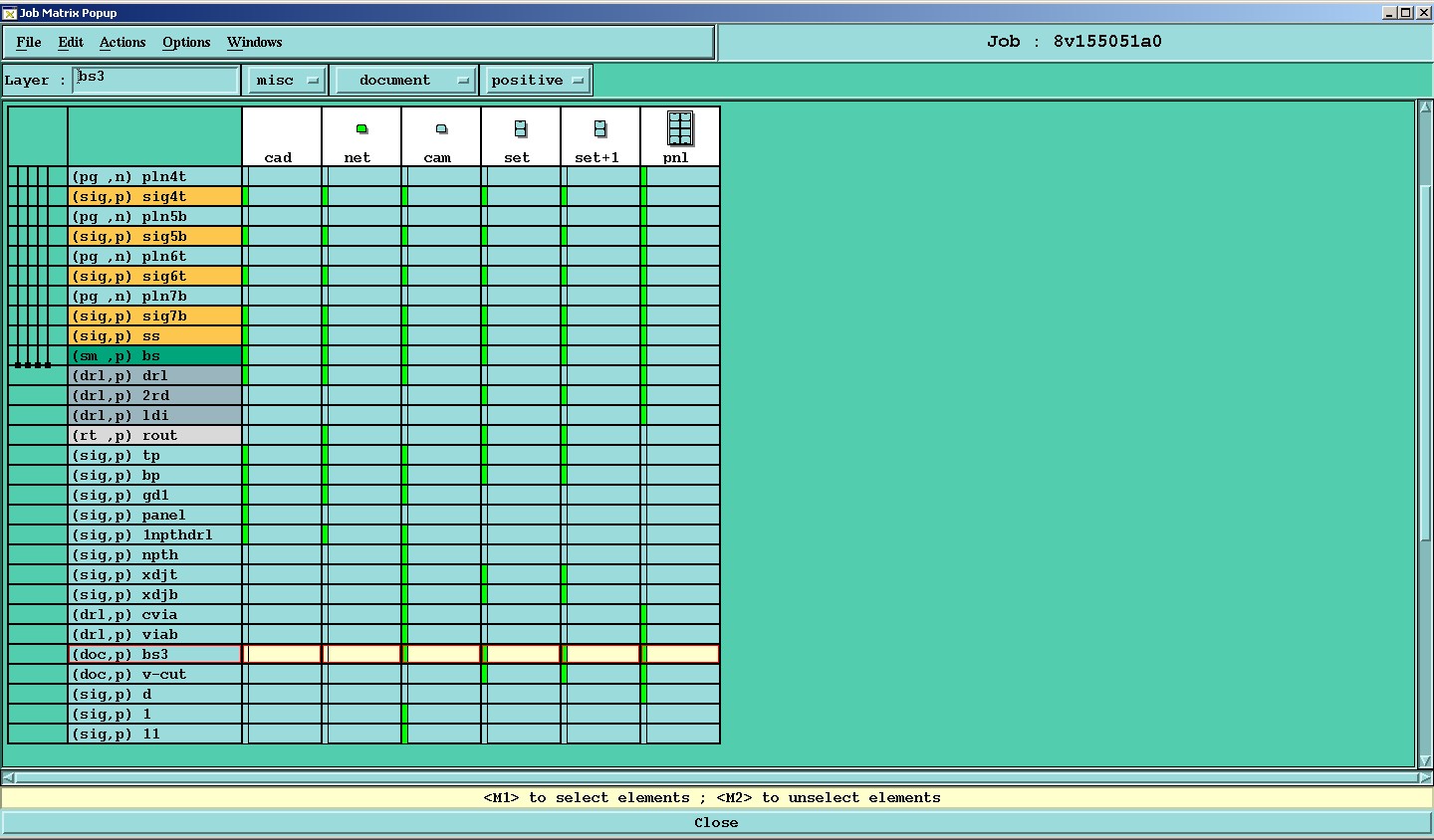1434x840 pixels.
Task: Select layer row panel
Action: [x=154, y=515]
